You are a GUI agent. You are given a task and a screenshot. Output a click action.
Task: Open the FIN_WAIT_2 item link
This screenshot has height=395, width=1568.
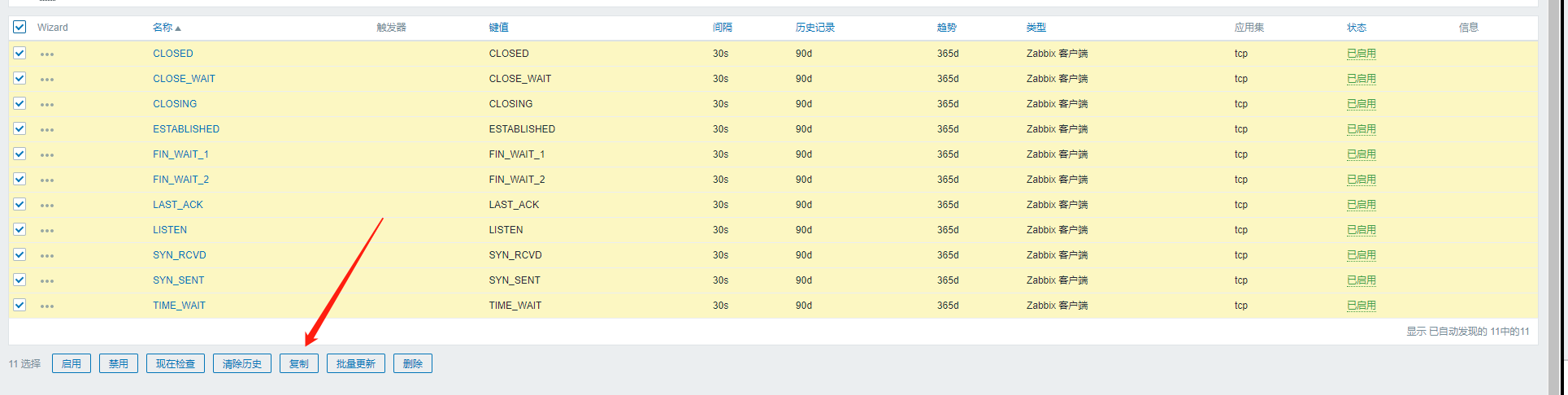click(x=180, y=180)
